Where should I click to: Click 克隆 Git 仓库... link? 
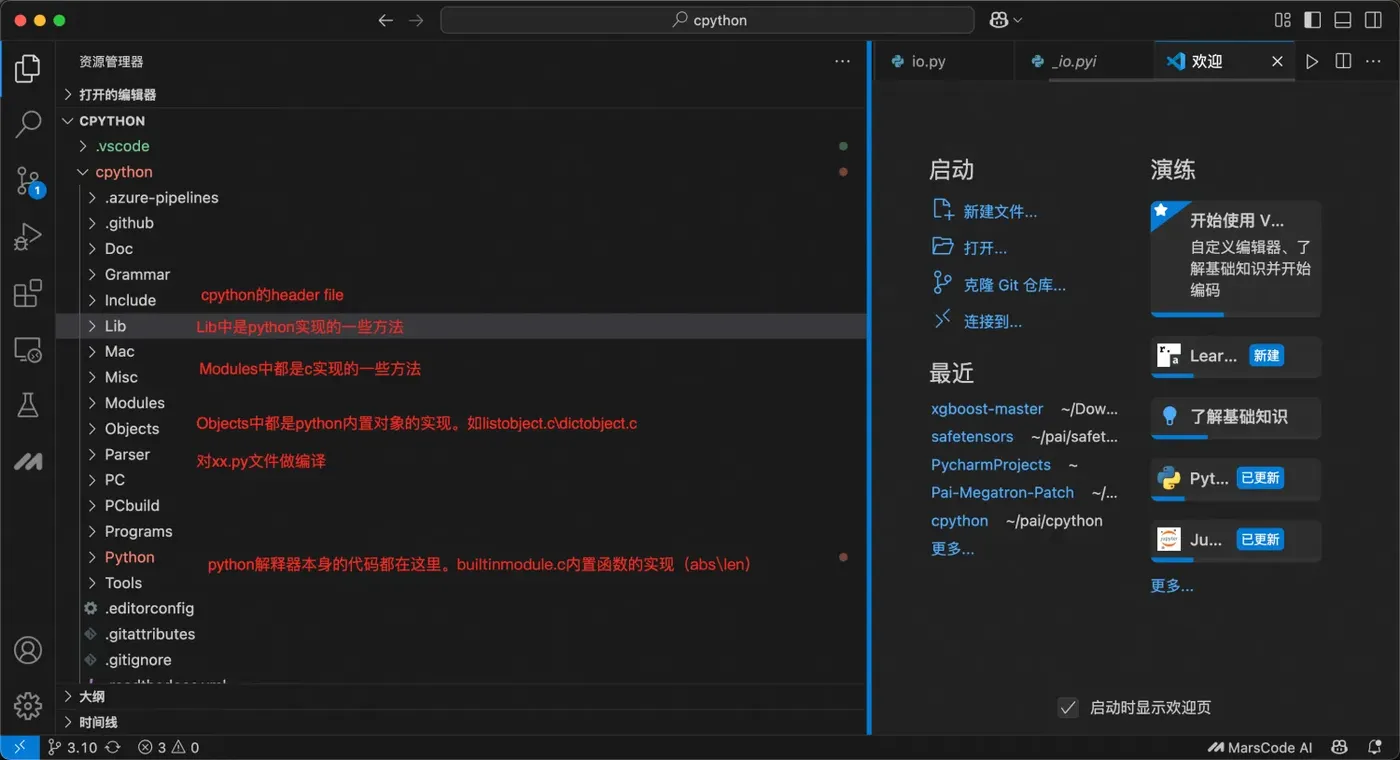click(999, 285)
